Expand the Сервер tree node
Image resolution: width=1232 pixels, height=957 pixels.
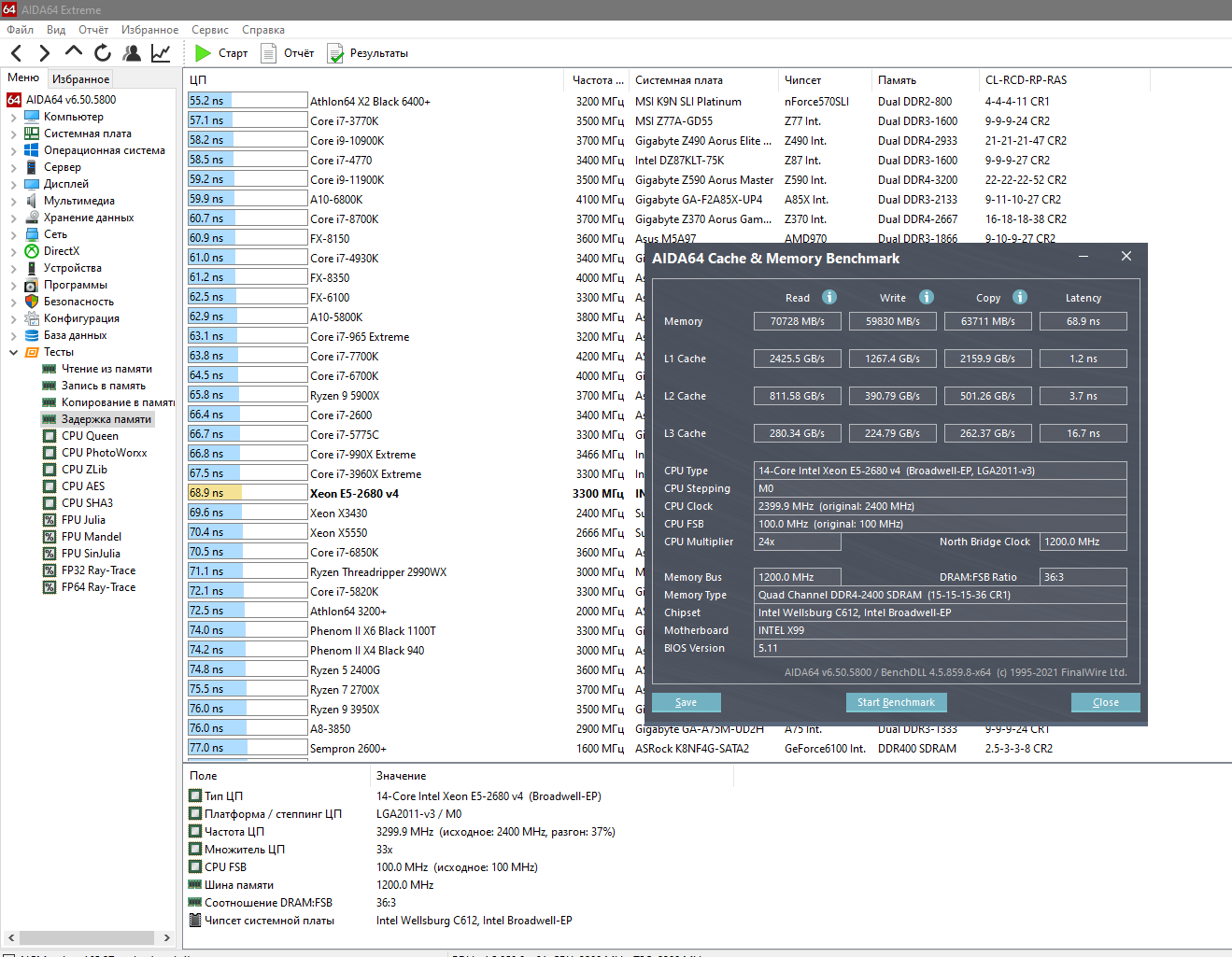(x=13, y=167)
